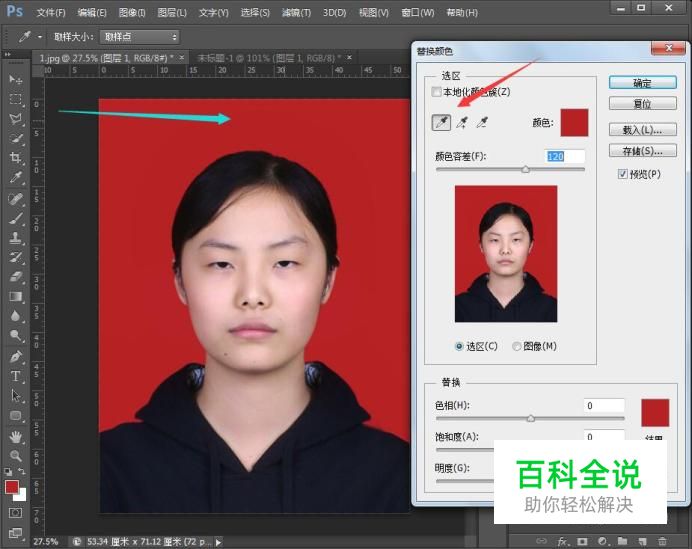This screenshot has width=692, height=549.
Task: Click the 颜色容差 value input field
Action: pos(564,156)
